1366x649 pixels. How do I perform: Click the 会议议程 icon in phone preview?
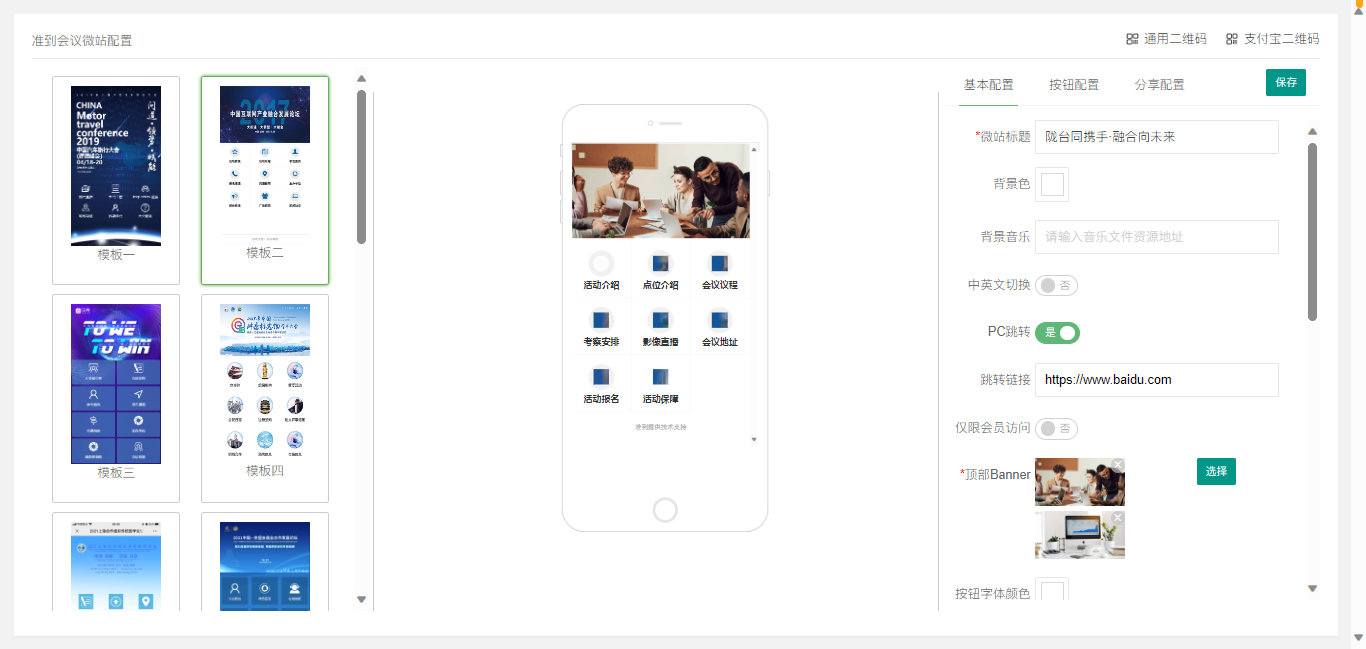click(x=719, y=264)
